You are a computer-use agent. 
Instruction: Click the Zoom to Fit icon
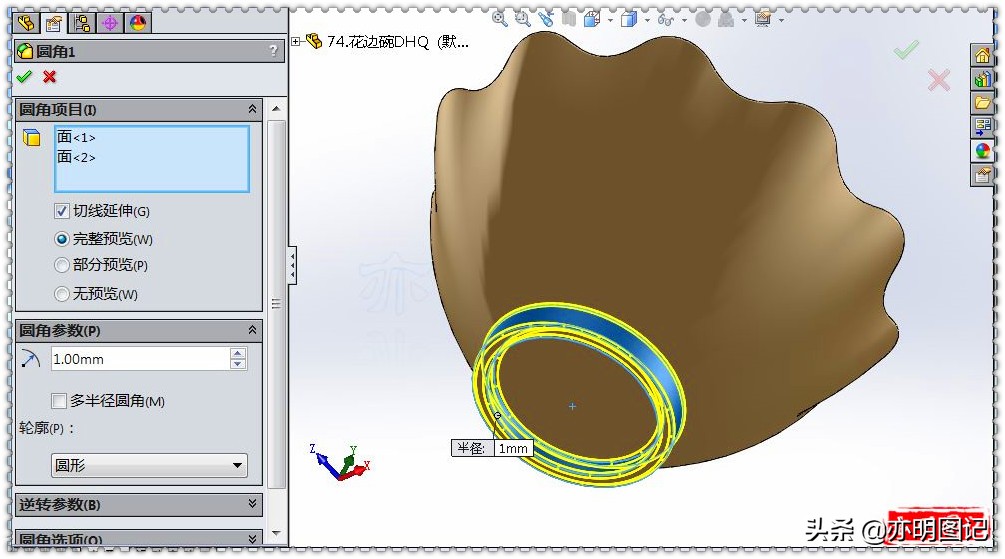(500, 19)
